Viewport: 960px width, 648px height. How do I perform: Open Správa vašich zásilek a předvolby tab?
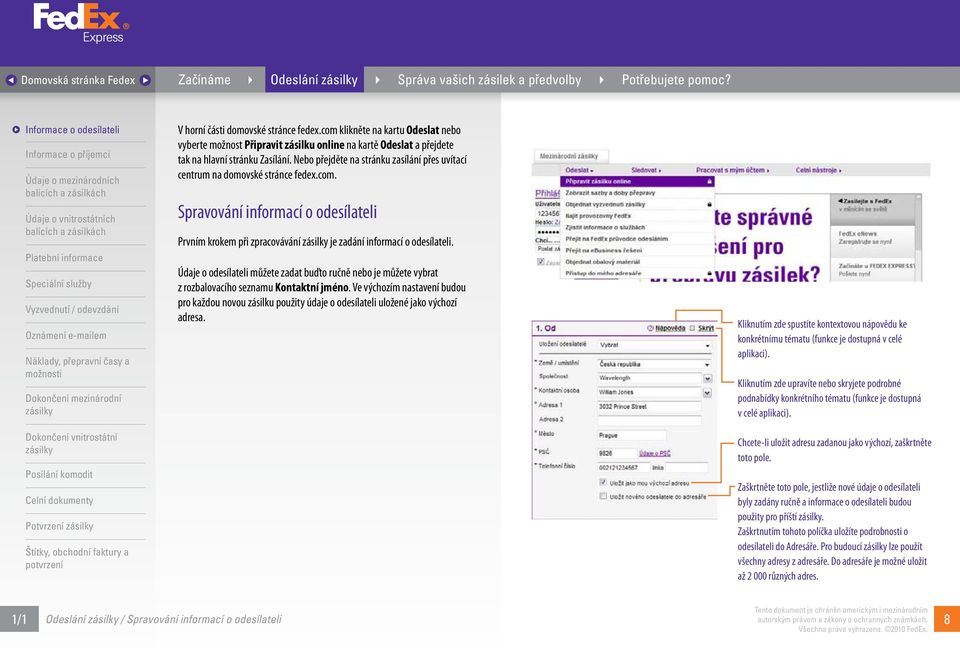489,80
